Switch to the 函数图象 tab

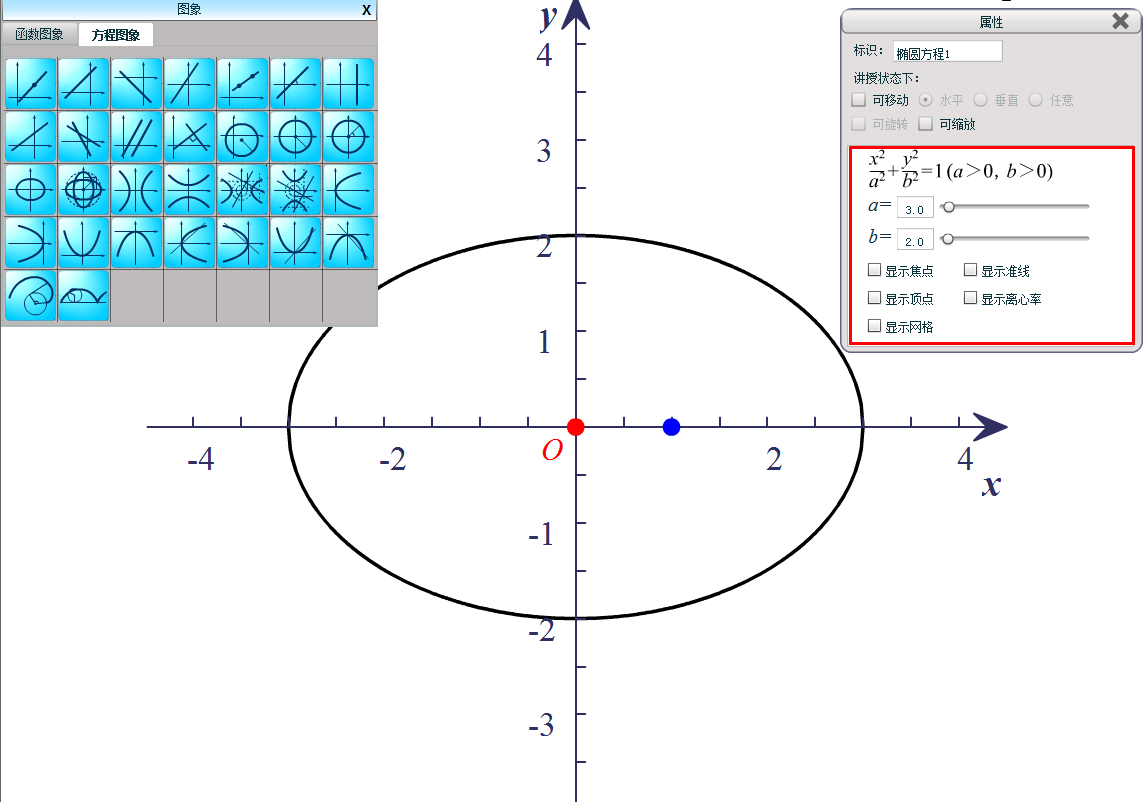tap(39, 35)
